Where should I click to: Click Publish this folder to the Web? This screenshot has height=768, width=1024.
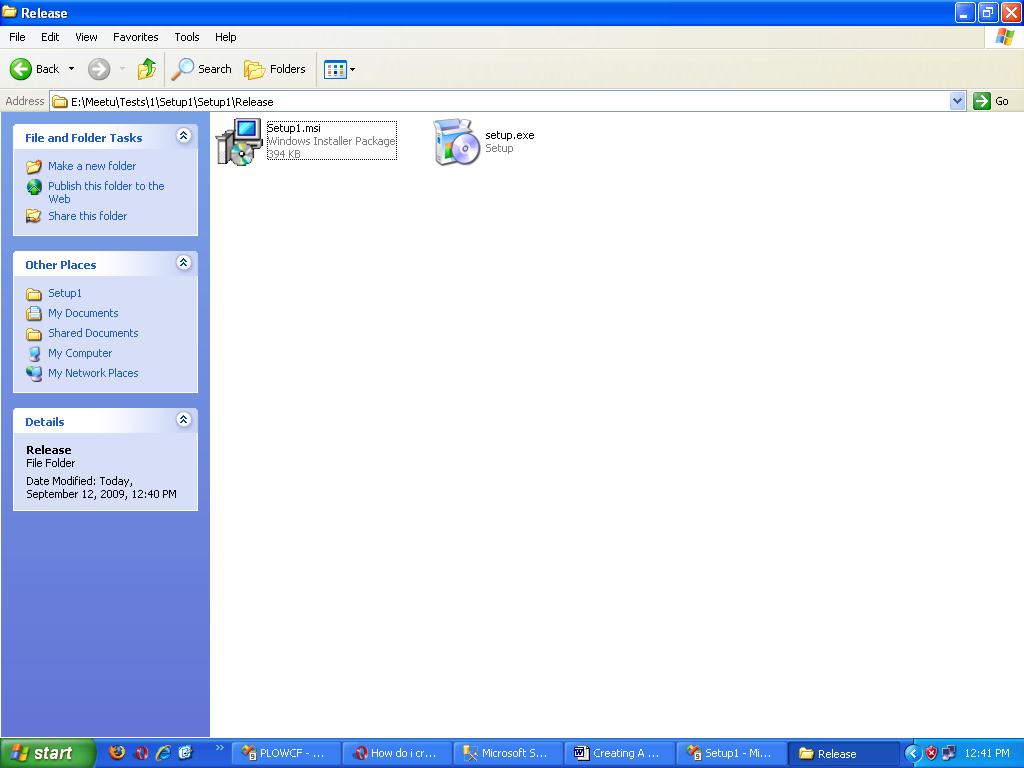click(106, 192)
